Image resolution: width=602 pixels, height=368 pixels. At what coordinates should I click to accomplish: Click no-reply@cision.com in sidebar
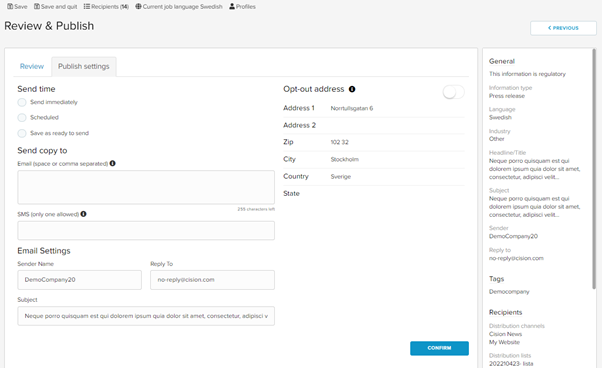tap(516, 258)
